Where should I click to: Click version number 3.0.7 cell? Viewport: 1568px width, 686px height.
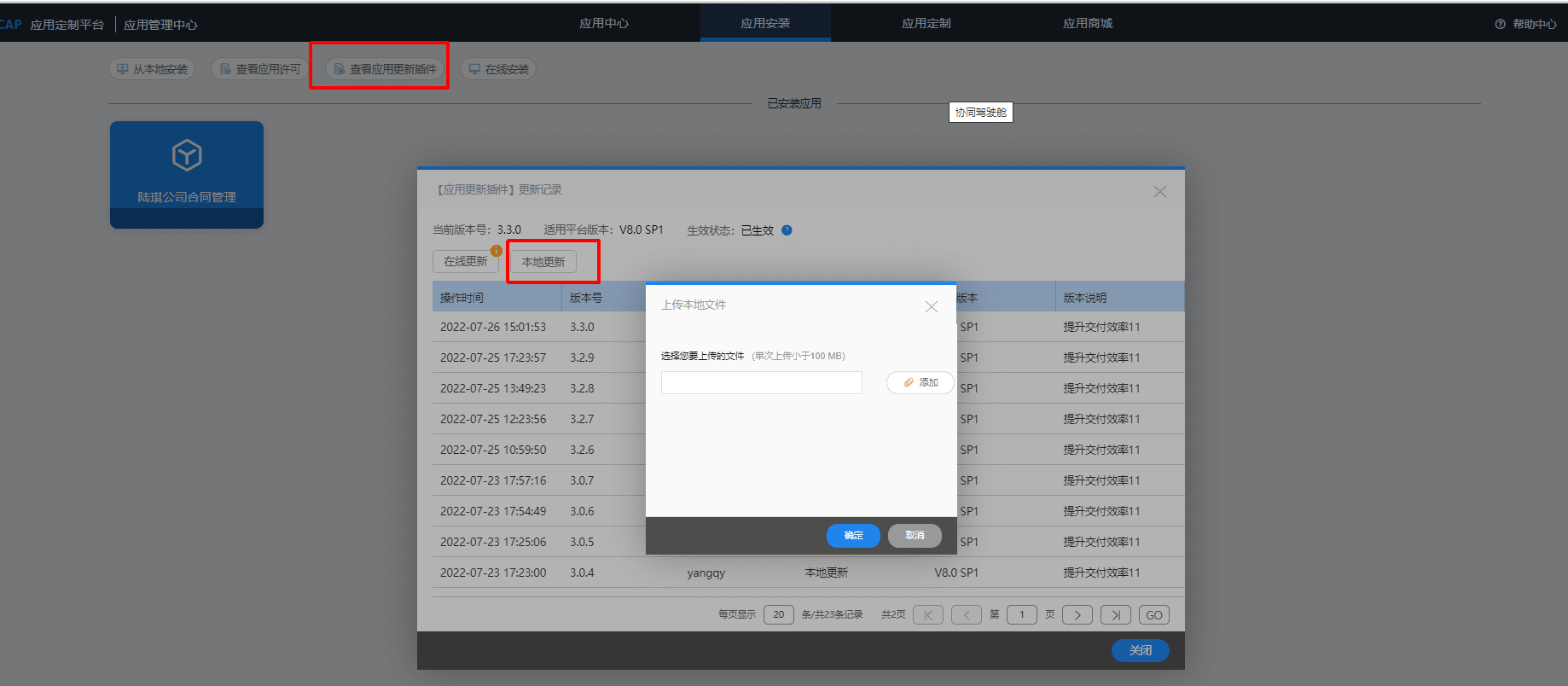[582, 480]
